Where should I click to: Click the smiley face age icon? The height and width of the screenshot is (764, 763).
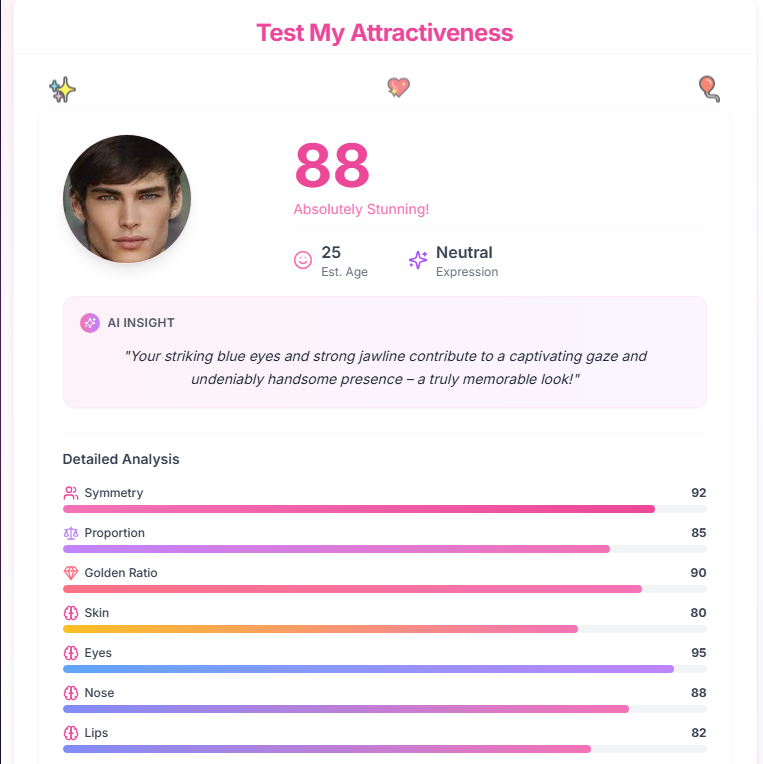pyautogui.click(x=303, y=260)
